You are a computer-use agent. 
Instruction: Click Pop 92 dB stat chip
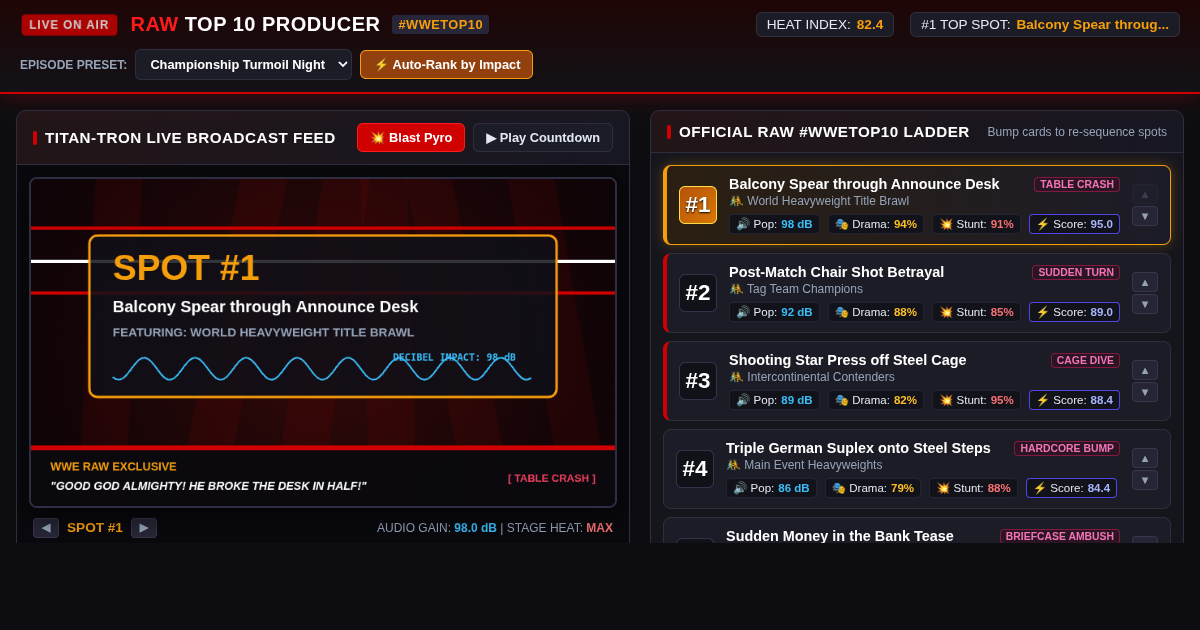click(774, 312)
